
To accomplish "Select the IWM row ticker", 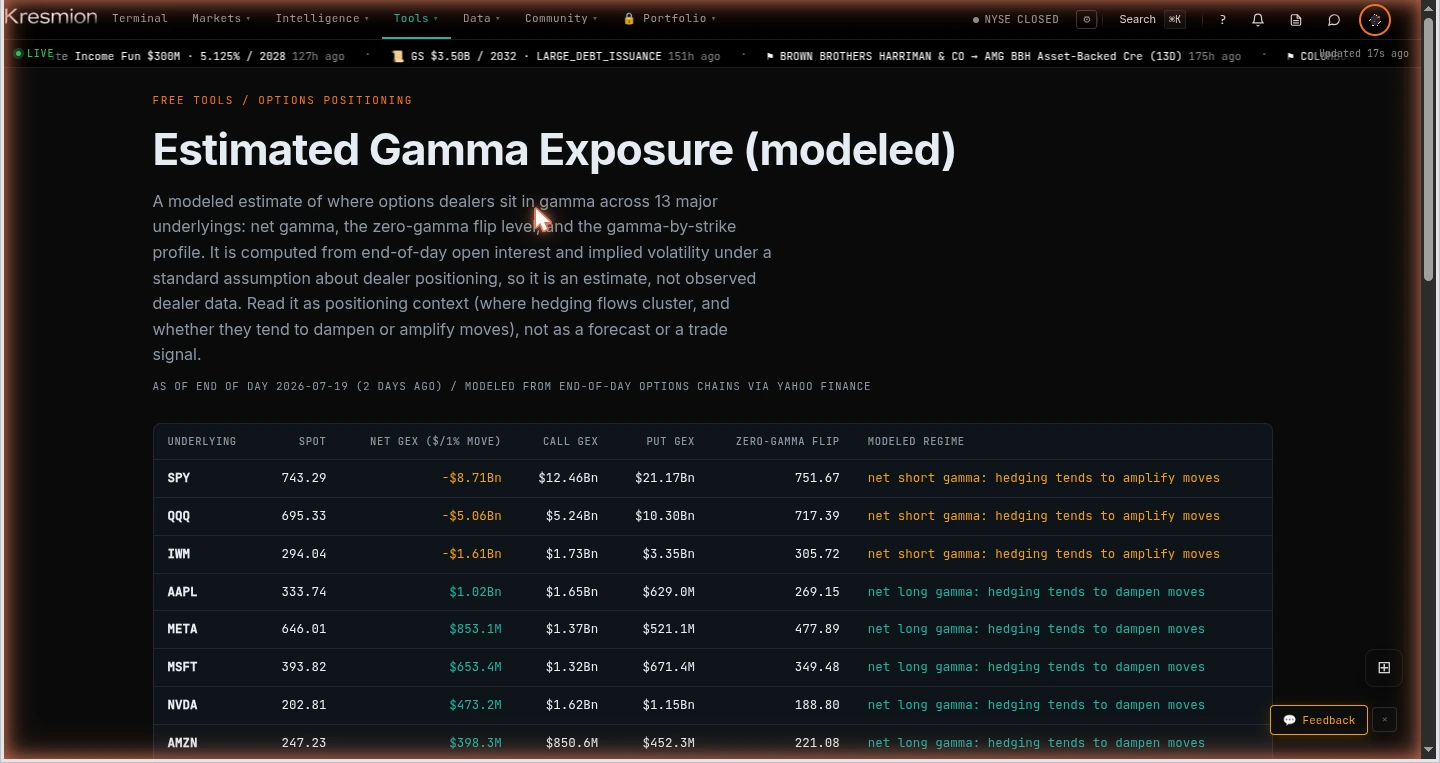I will tap(179, 554).
